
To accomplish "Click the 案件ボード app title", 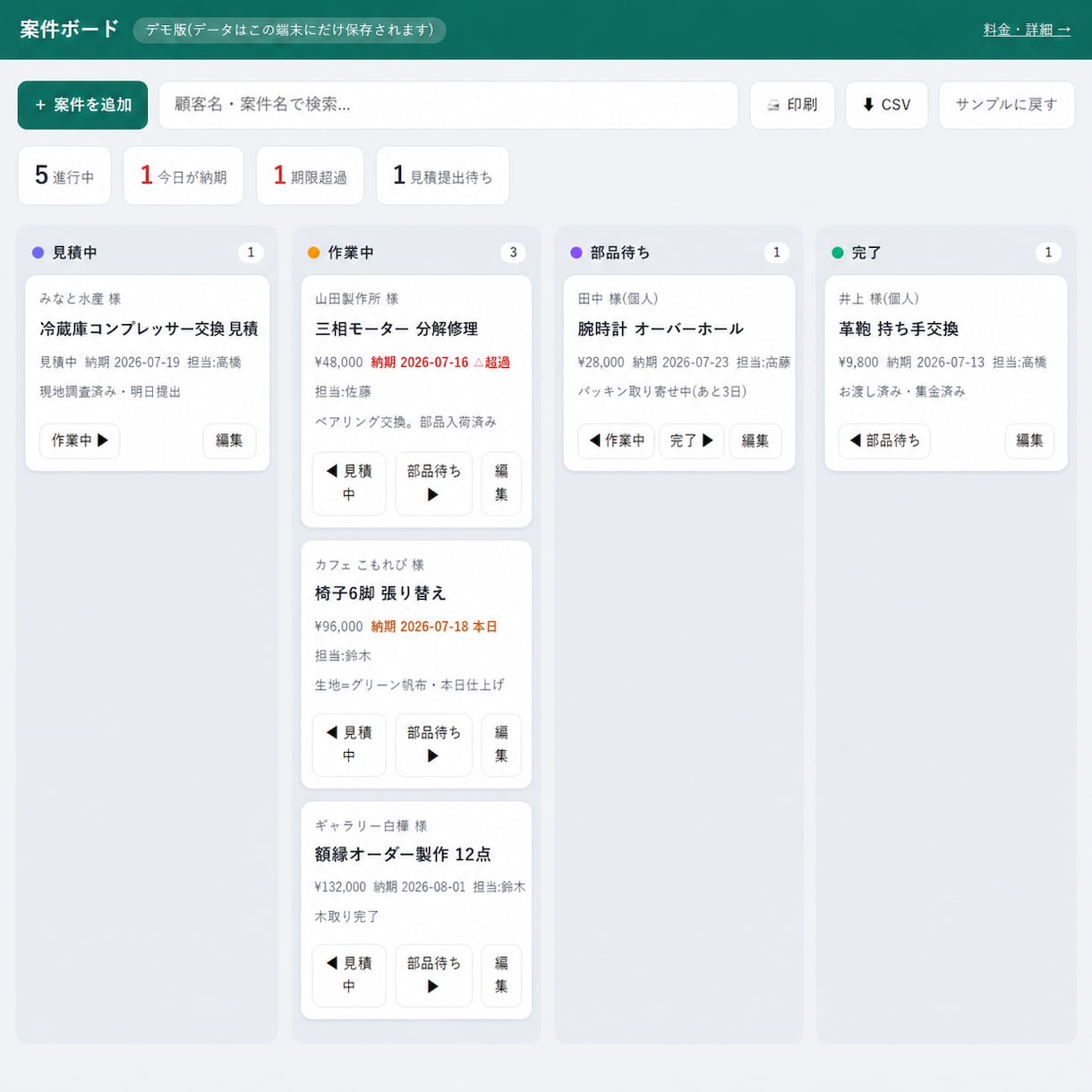I will click(69, 30).
